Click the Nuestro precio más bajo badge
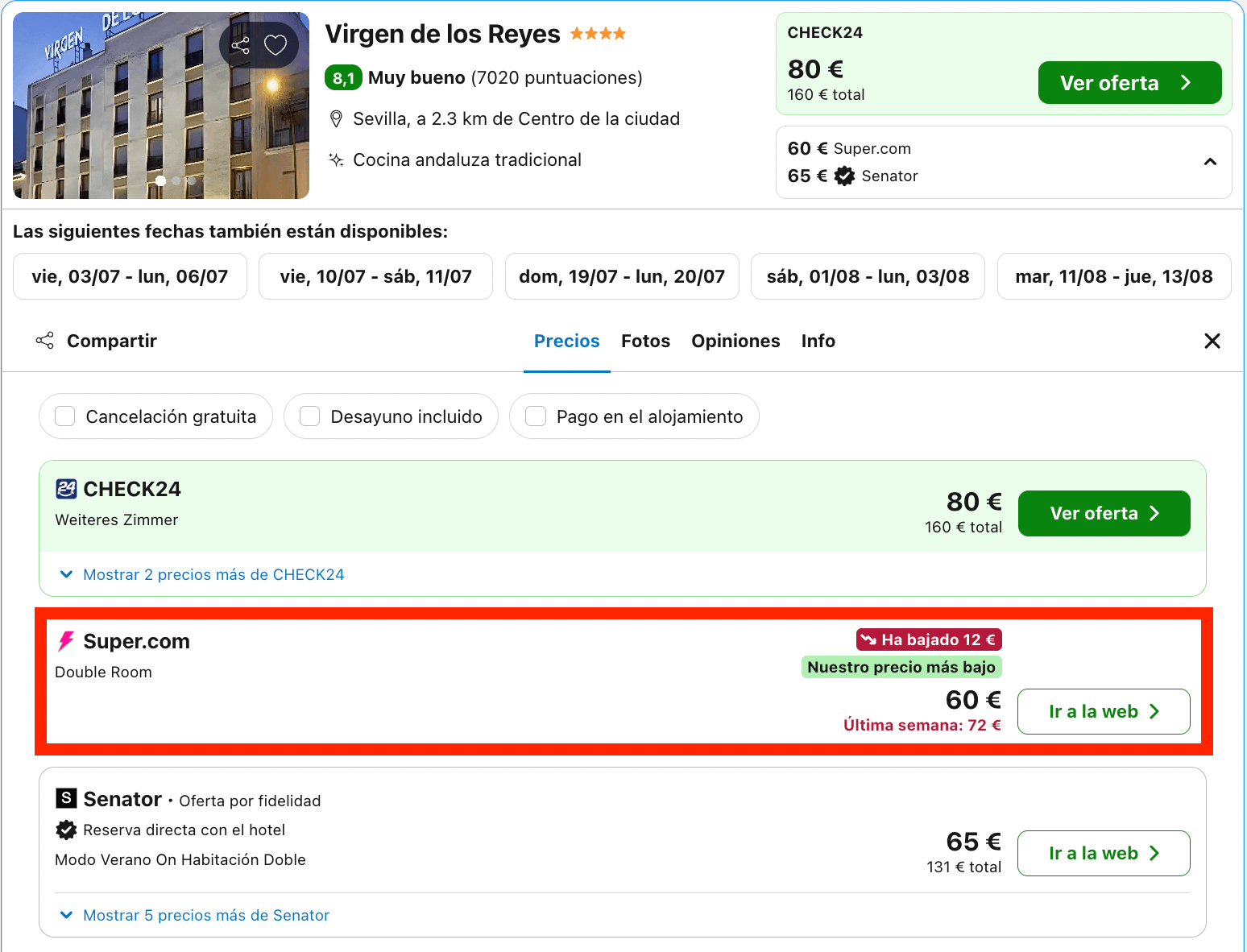 pos(901,667)
